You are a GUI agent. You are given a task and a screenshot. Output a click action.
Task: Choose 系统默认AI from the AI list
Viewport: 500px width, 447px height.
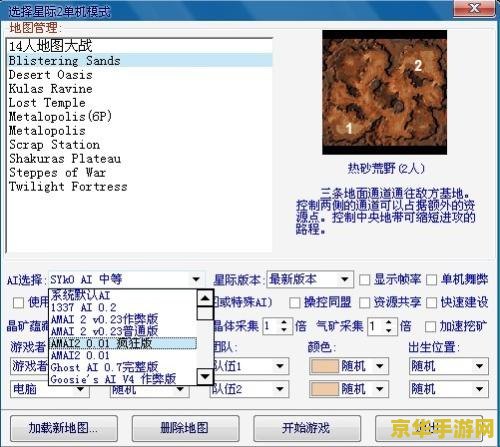(x=123, y=295)
